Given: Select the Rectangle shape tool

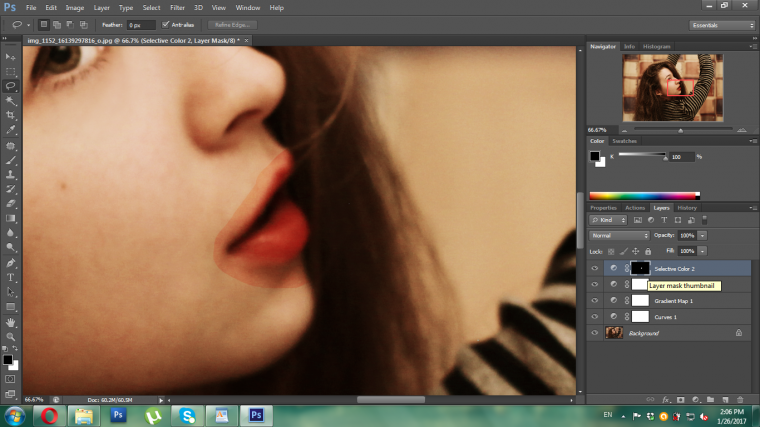Looking at the screenshot, I should point(10,307).
